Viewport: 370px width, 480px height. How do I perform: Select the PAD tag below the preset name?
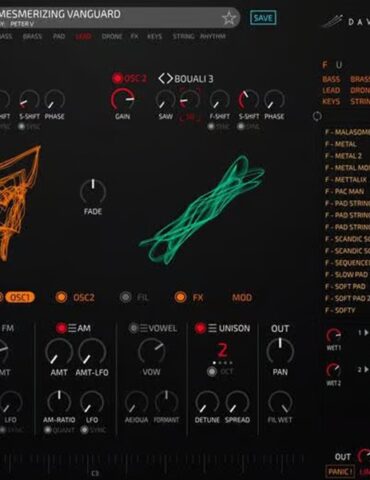point(59,36)
